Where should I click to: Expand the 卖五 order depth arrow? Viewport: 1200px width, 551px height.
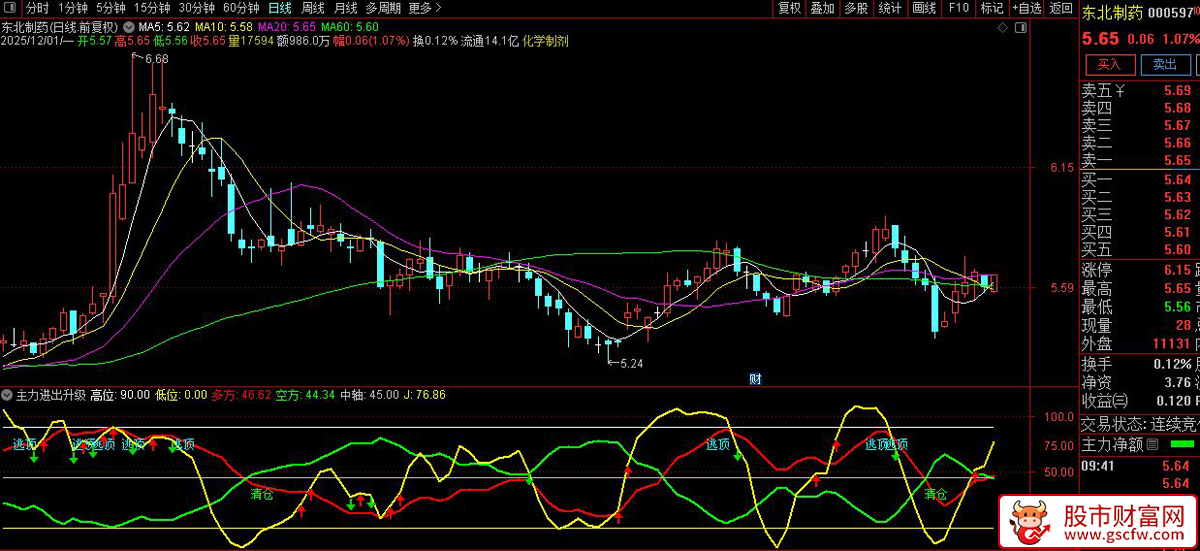1120,91
